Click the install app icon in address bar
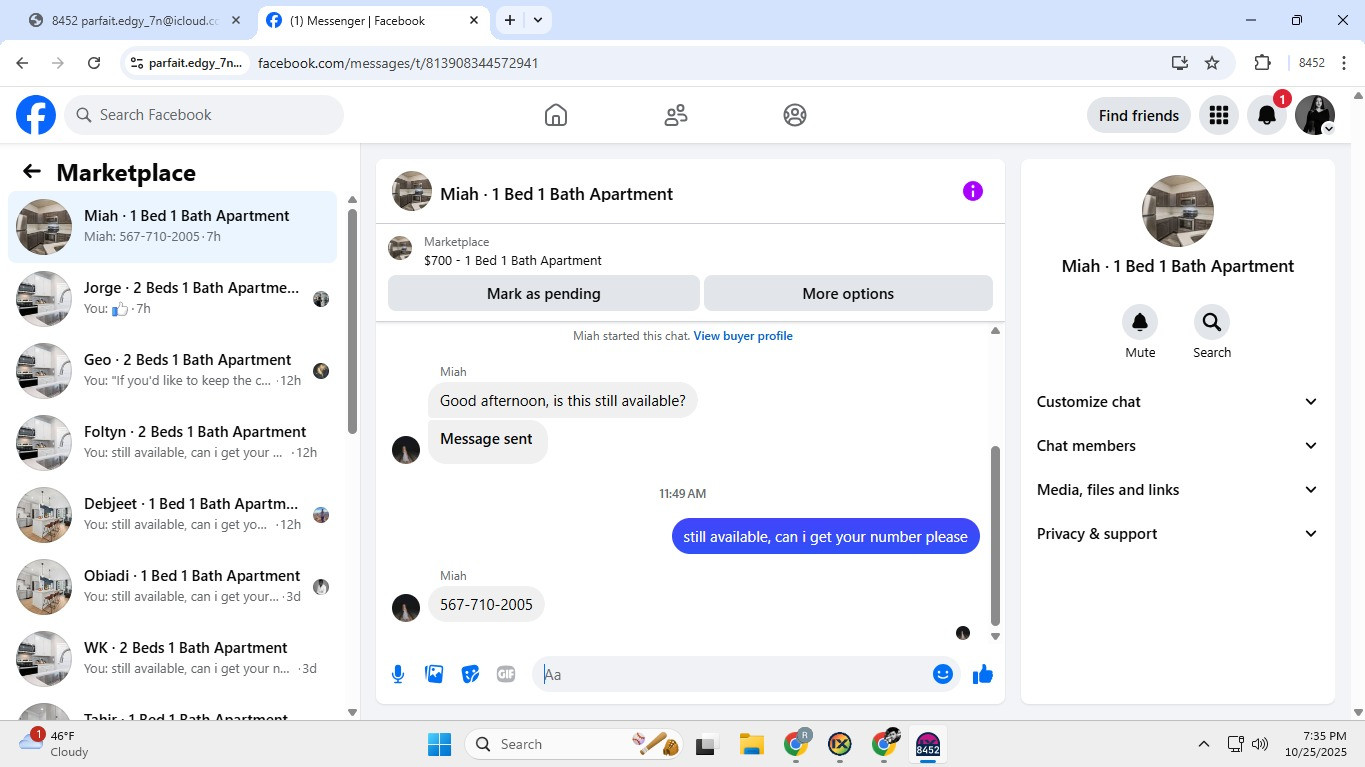1365x767 pixels. click(x=1180, y=63)
